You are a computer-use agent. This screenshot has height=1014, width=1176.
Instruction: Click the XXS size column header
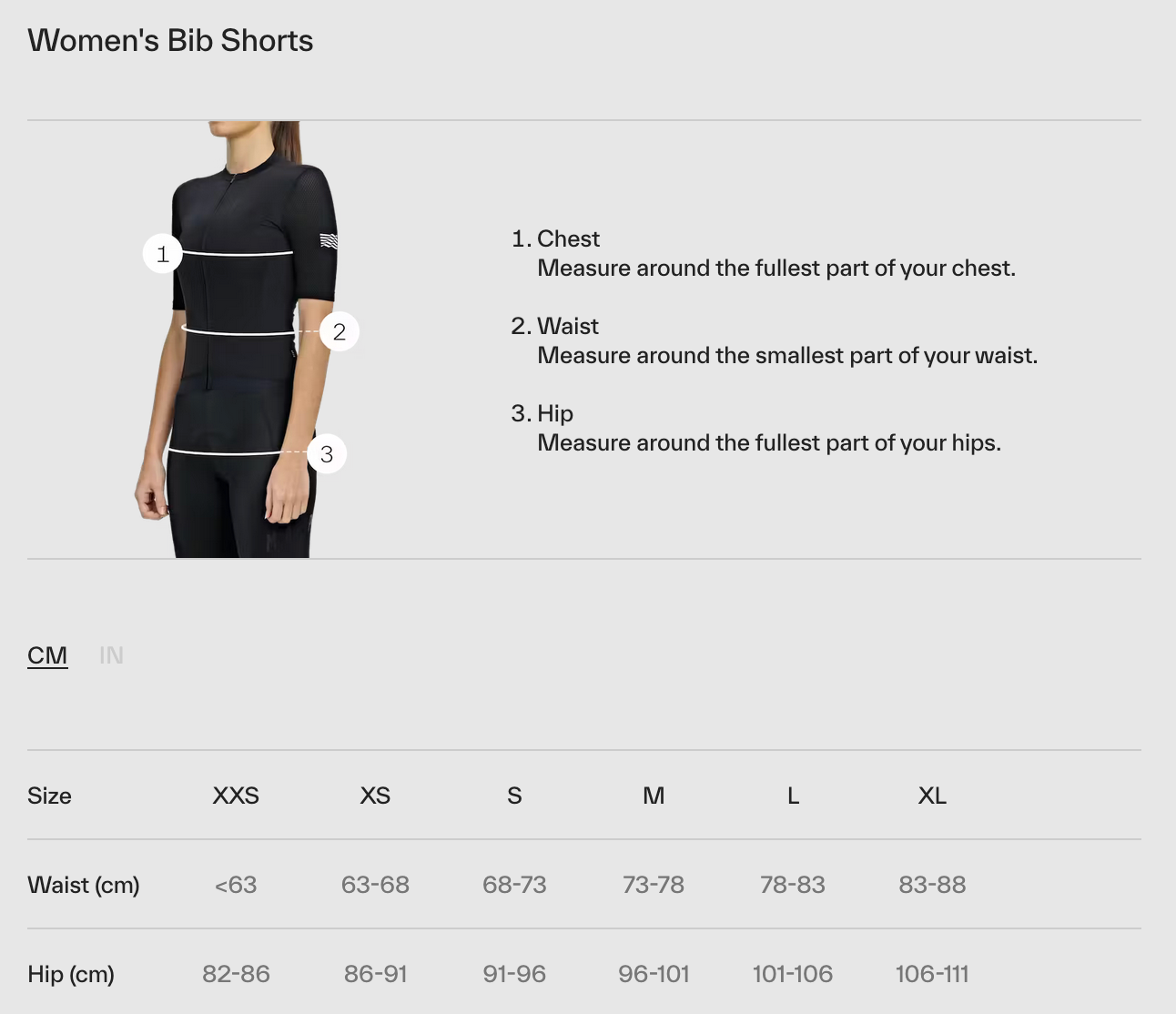coord(236,796)
